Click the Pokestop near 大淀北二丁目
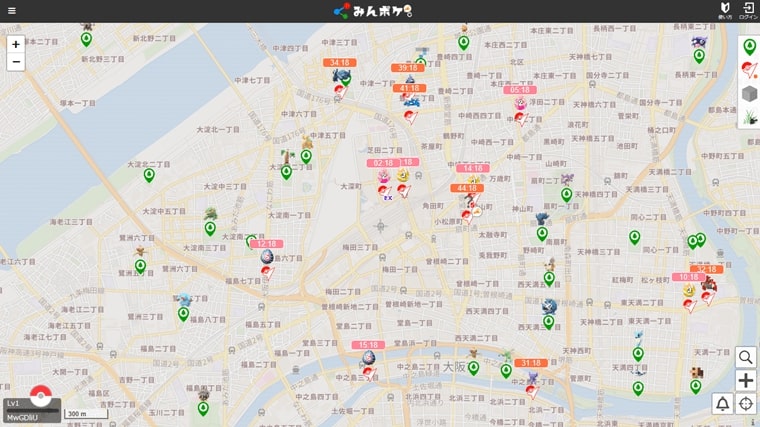Viewport: 760px width, 427px height. click(x=149, y=175)
